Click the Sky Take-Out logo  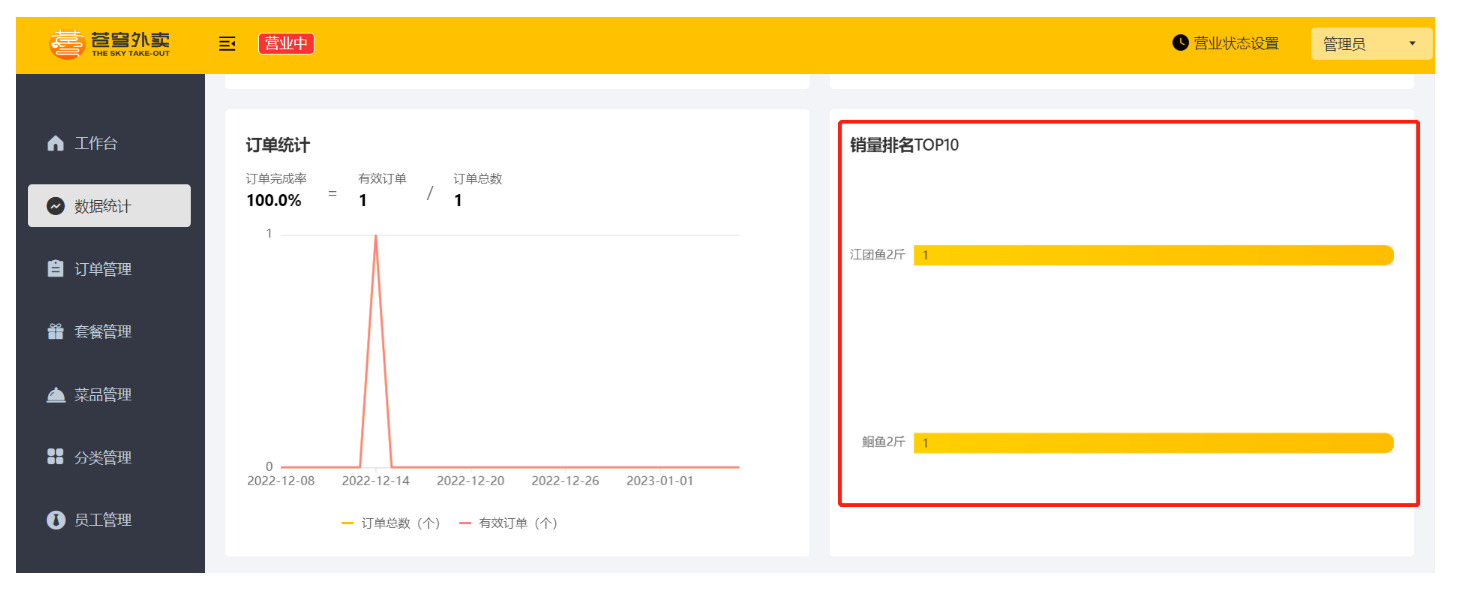pyautogui.click(x=110, y=44)
